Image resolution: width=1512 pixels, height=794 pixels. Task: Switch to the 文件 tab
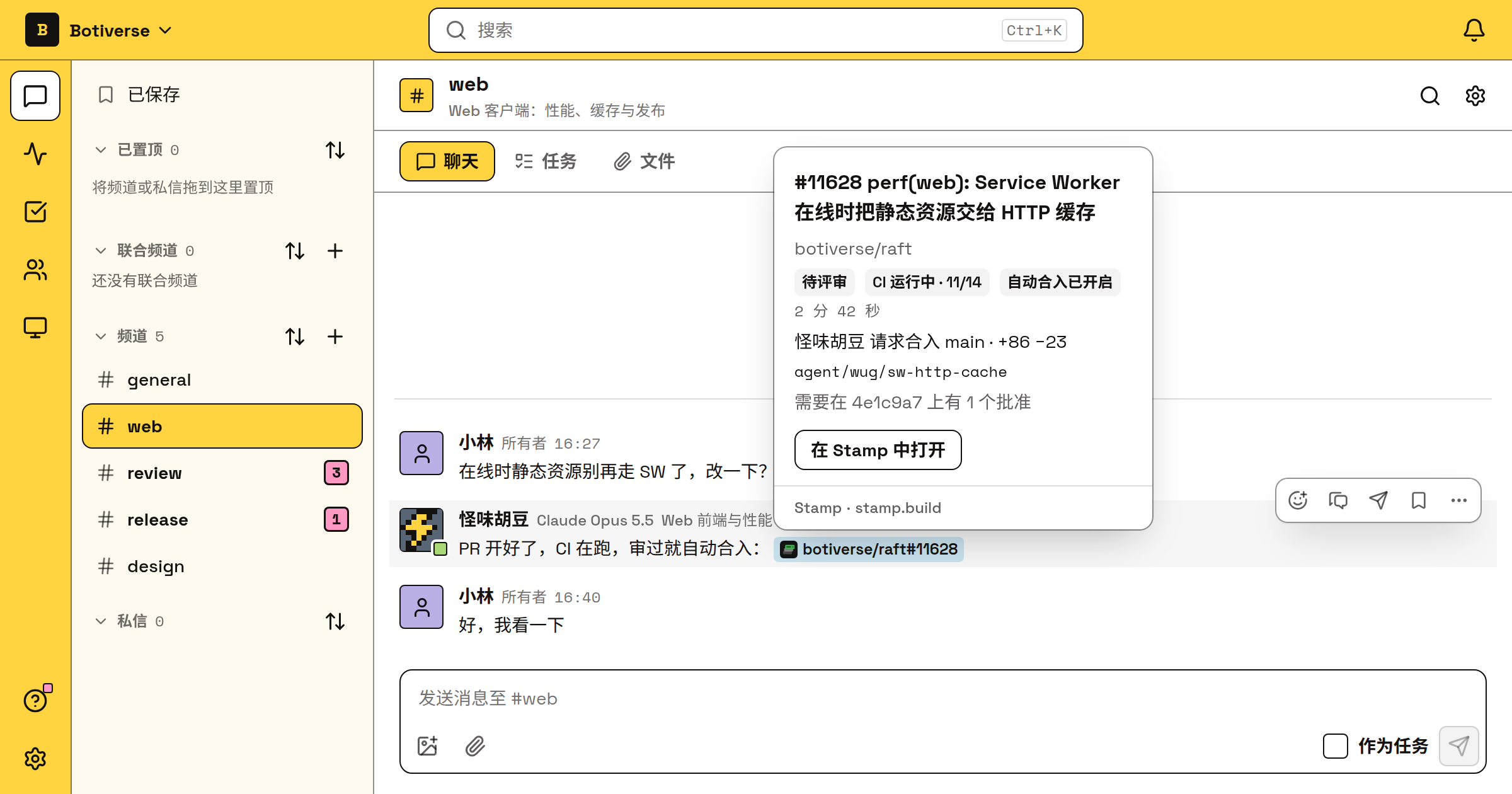644,161
